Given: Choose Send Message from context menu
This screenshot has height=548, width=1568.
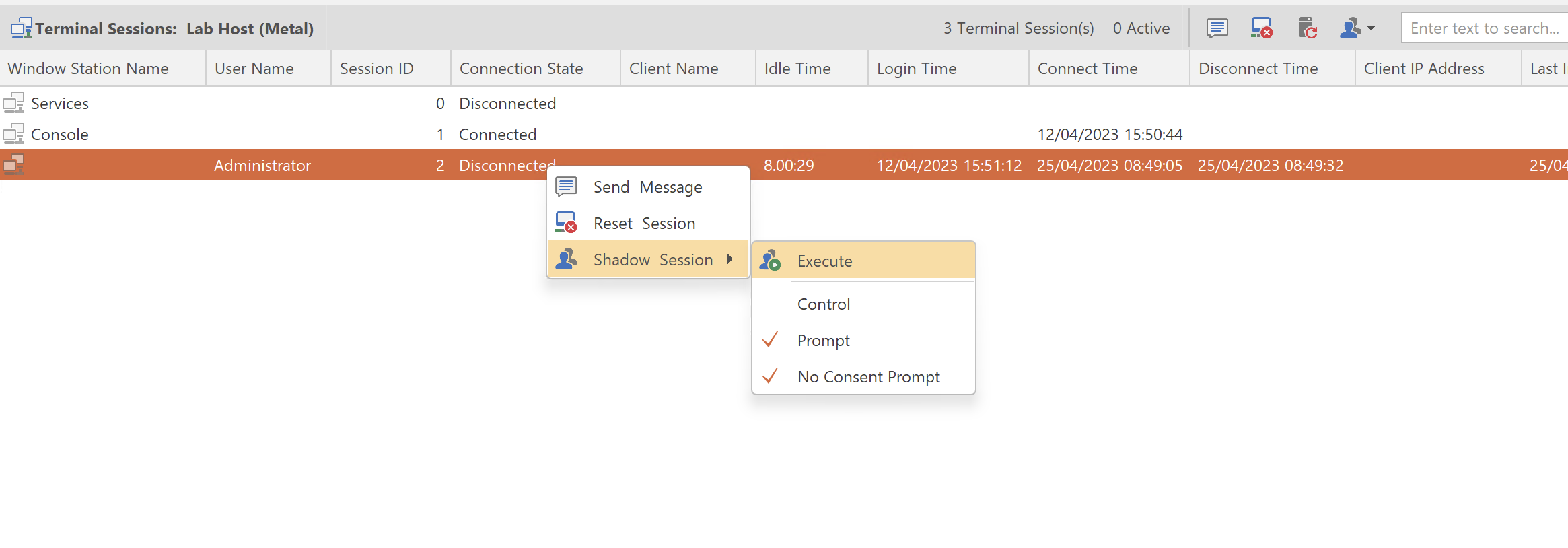Looking at the screenshot, I should 647,187.
